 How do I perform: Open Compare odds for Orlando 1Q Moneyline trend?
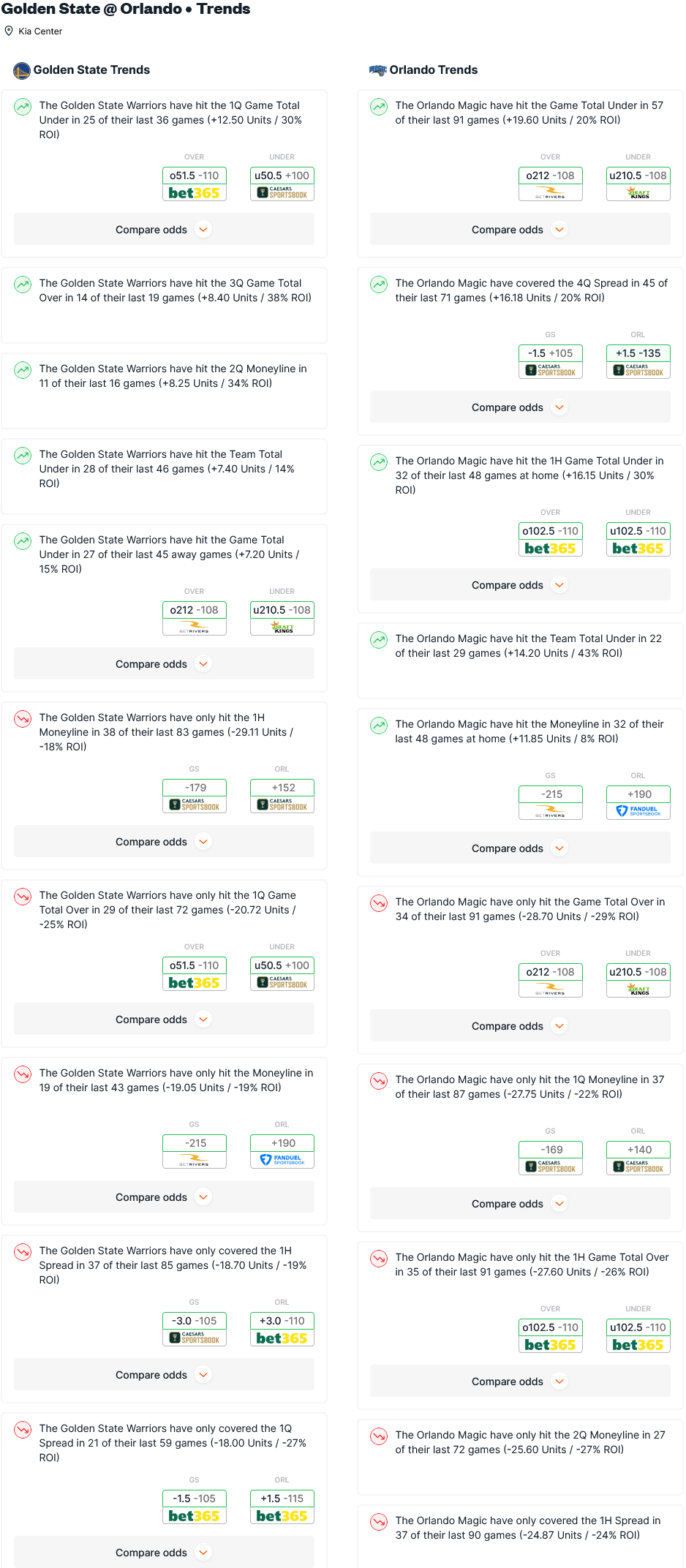pyautogui.click(x=520, y=1204)
